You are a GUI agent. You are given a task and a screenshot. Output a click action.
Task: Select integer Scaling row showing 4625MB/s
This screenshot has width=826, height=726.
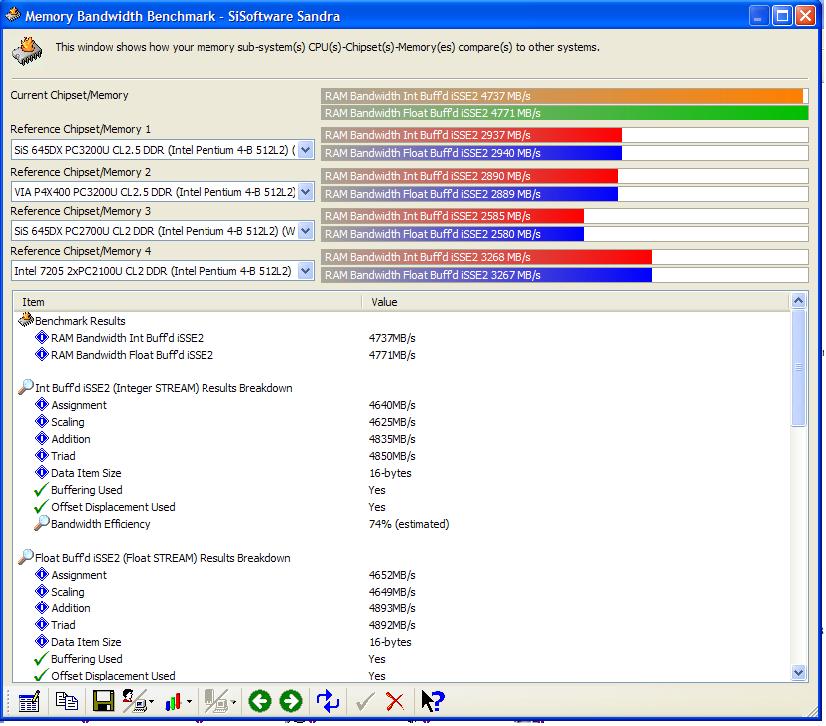401,422
